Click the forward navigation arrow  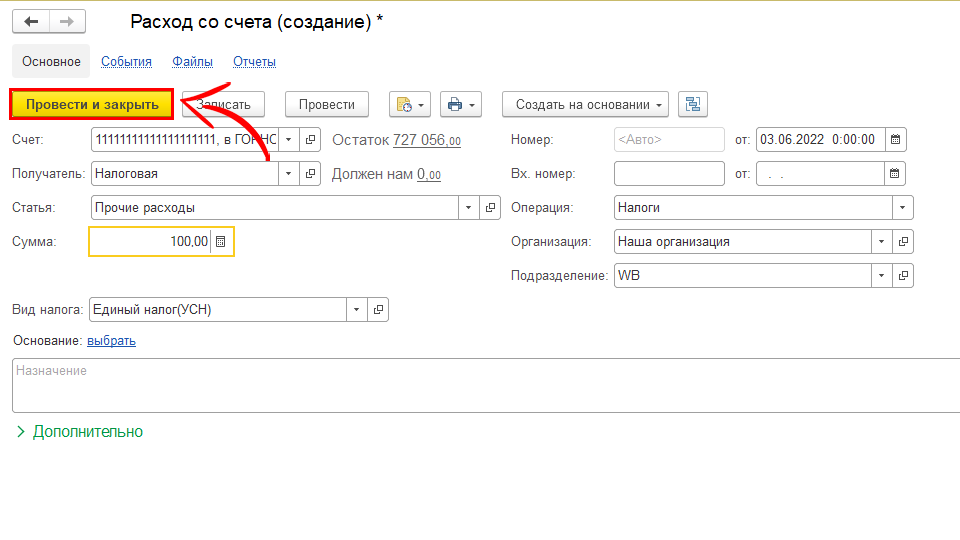66,21
